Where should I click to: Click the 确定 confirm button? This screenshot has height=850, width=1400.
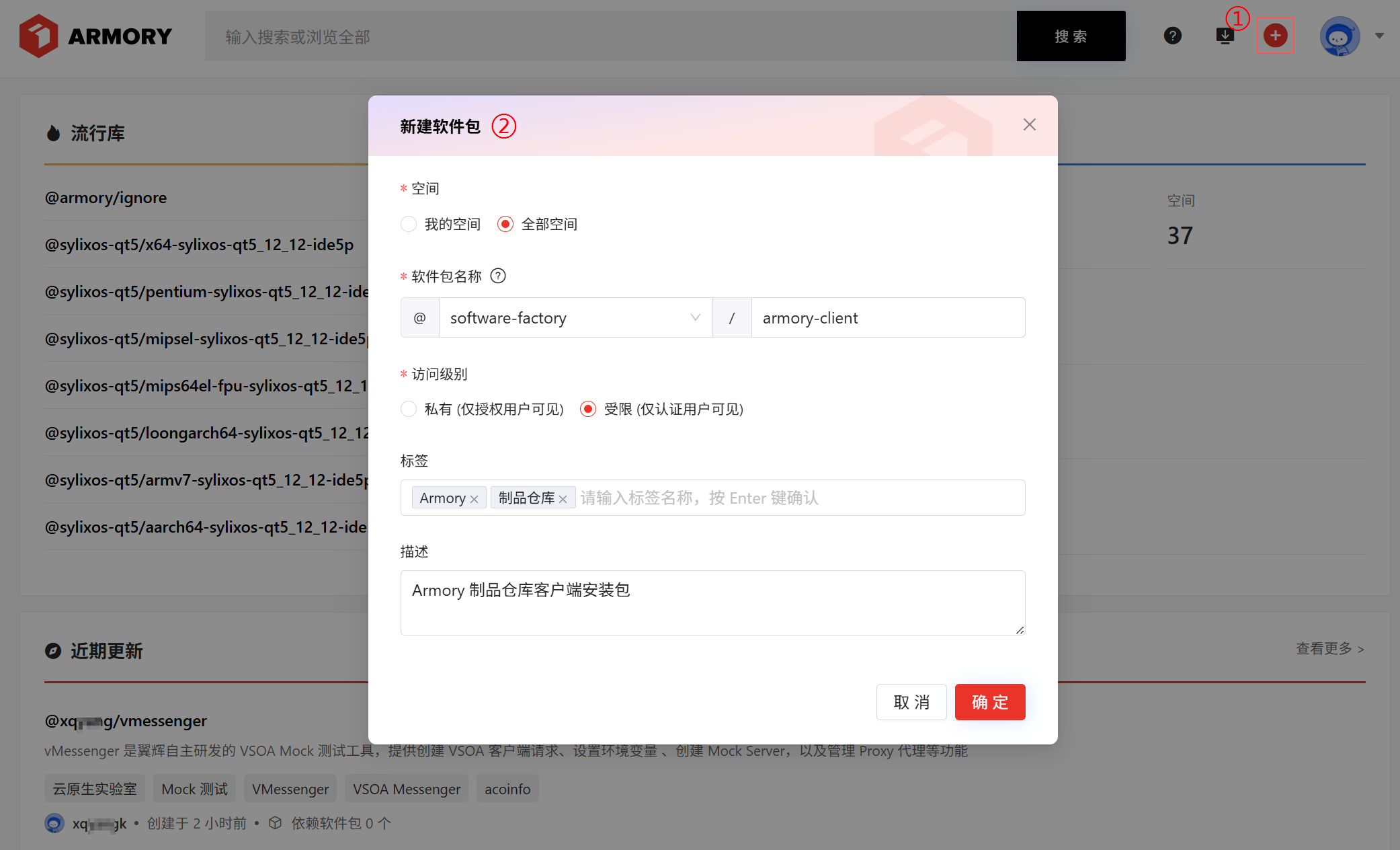pos(989,702)
